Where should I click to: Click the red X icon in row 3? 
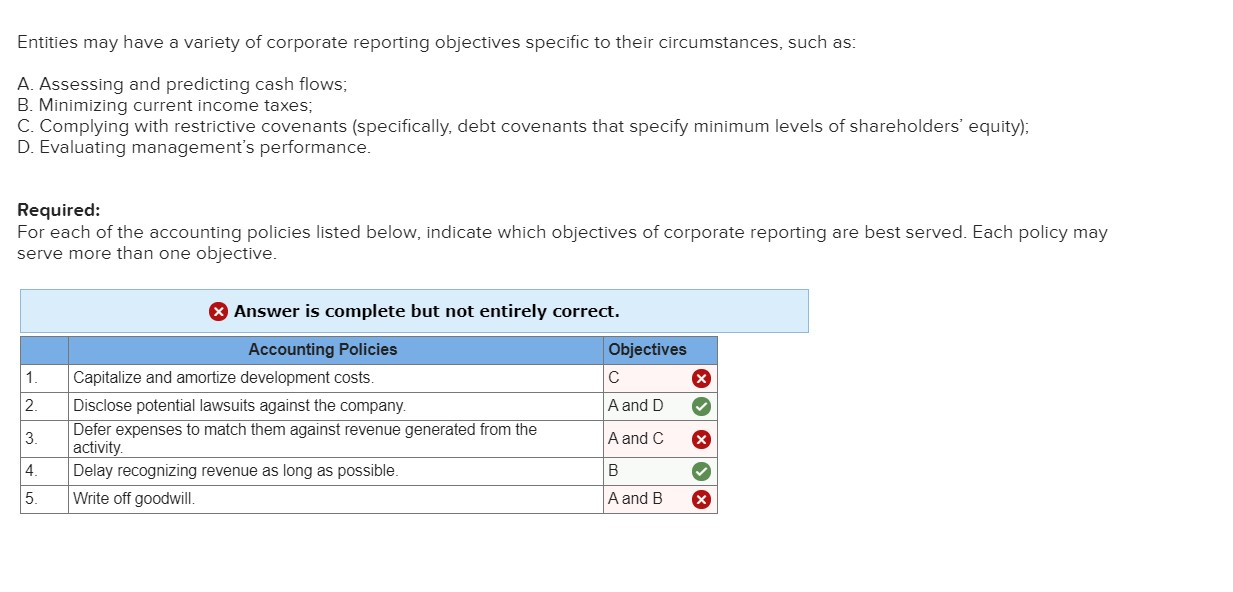pos(702,439)
